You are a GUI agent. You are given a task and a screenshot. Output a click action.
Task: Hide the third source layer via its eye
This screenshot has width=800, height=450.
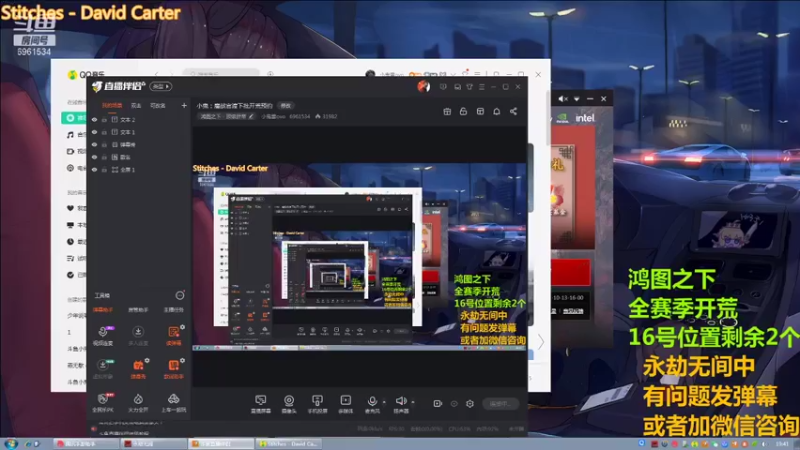pos(94,144)
